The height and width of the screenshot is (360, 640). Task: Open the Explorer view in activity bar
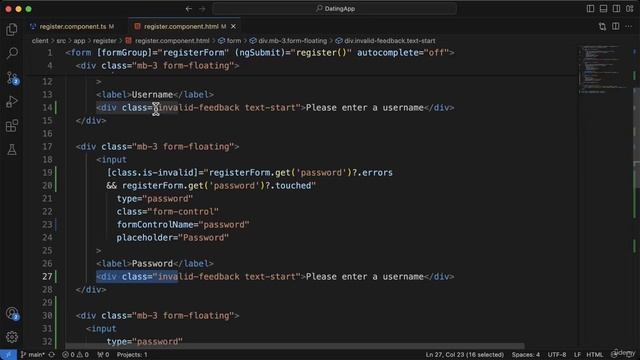tap(12, 29)
